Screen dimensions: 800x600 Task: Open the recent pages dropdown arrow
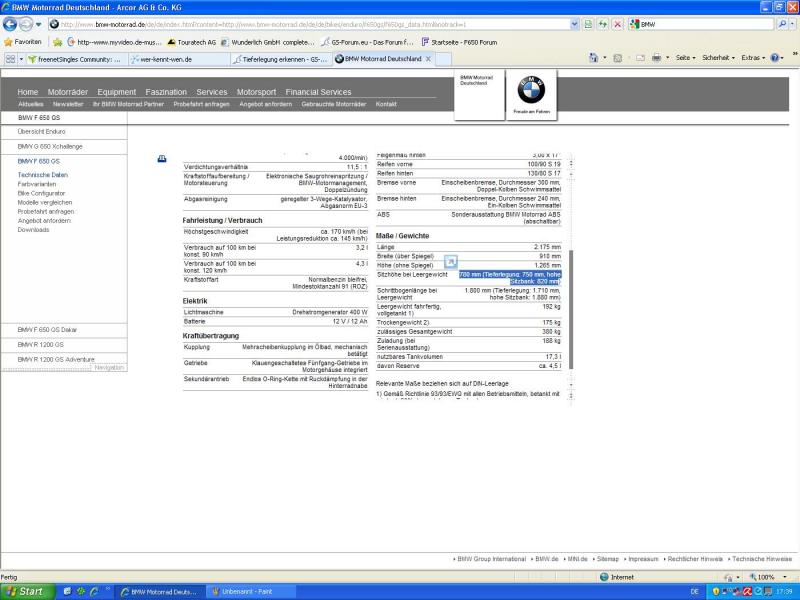[x=39, y=24]
